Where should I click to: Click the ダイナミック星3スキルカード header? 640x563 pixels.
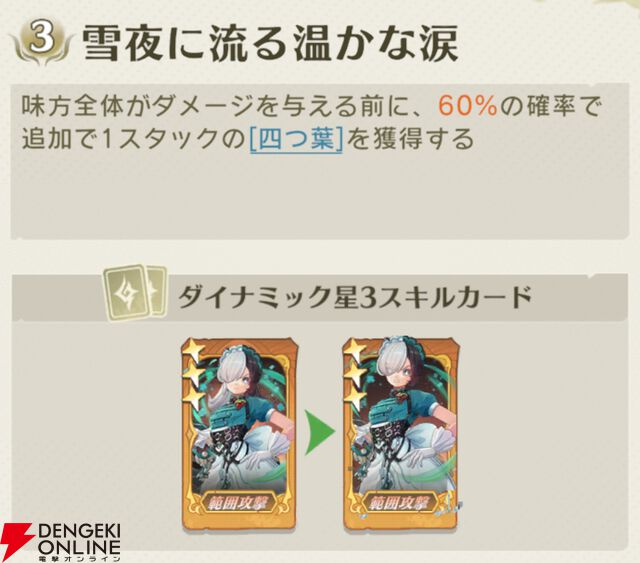click(354, 296)
